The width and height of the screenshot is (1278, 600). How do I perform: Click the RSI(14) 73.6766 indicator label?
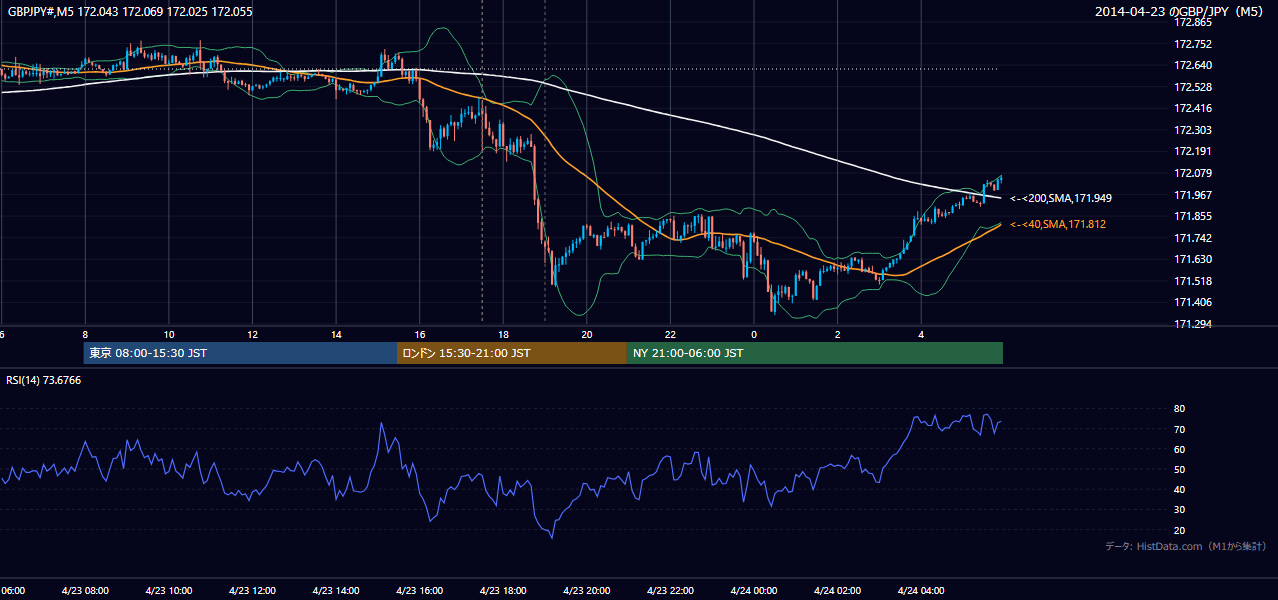44,380
